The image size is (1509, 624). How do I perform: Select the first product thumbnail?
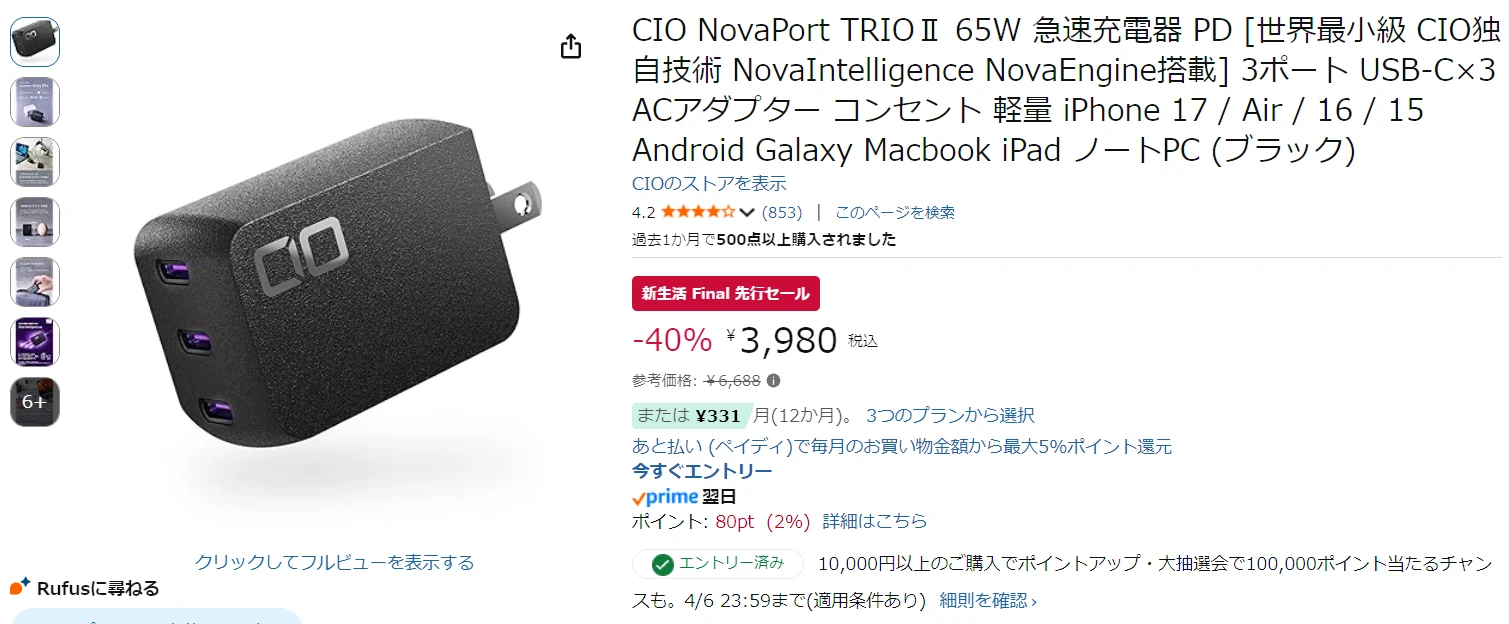35,42
